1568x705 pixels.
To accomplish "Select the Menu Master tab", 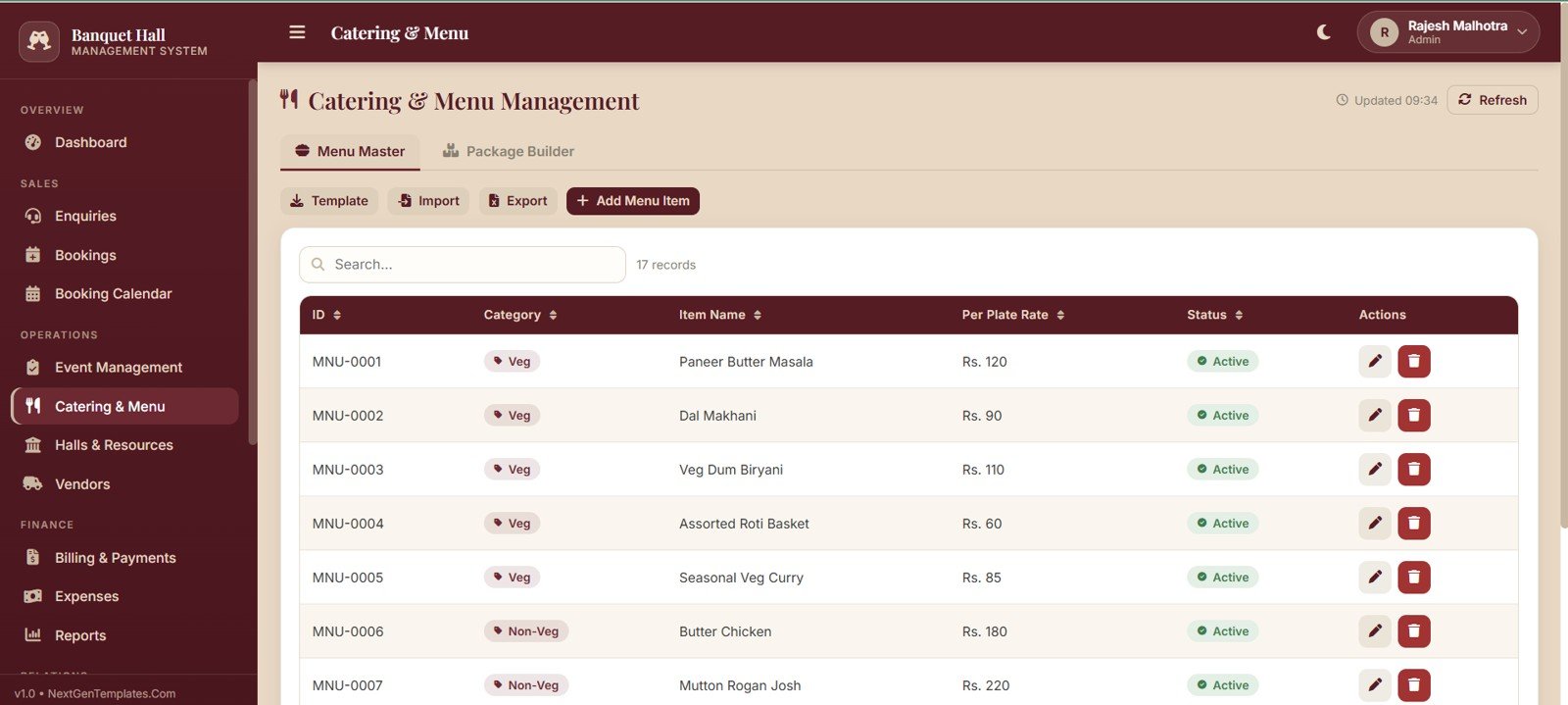I will [x=350, y=151].
